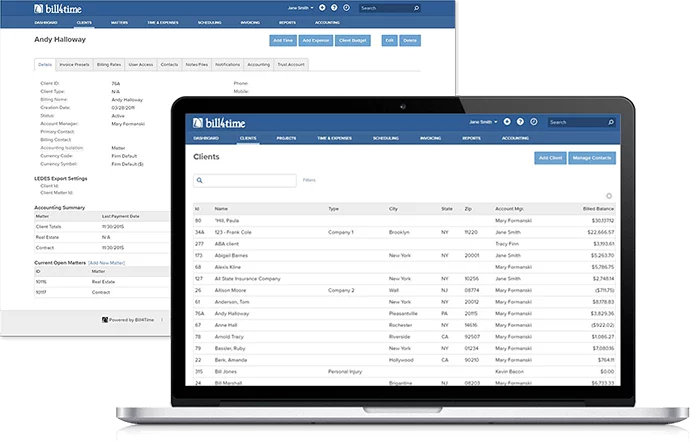Click the Add Time button

click(283, 41)
